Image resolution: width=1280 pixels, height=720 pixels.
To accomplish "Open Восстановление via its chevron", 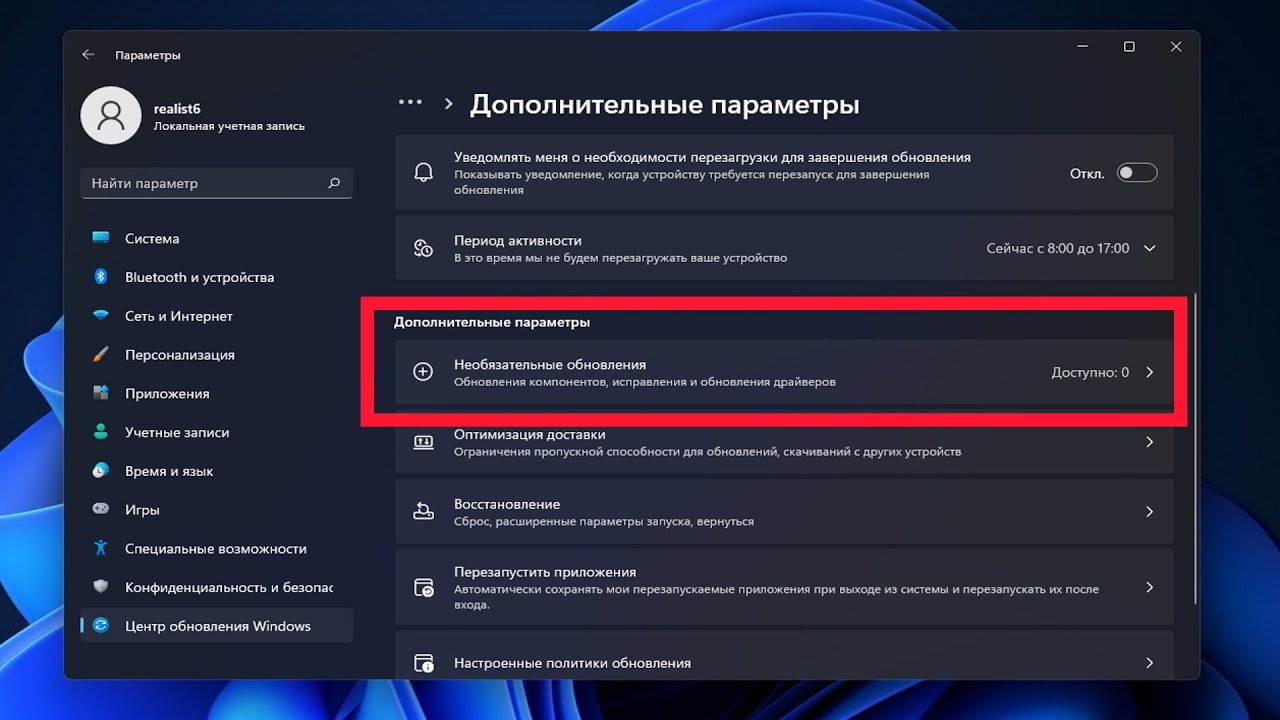I will click(1149, 511).
